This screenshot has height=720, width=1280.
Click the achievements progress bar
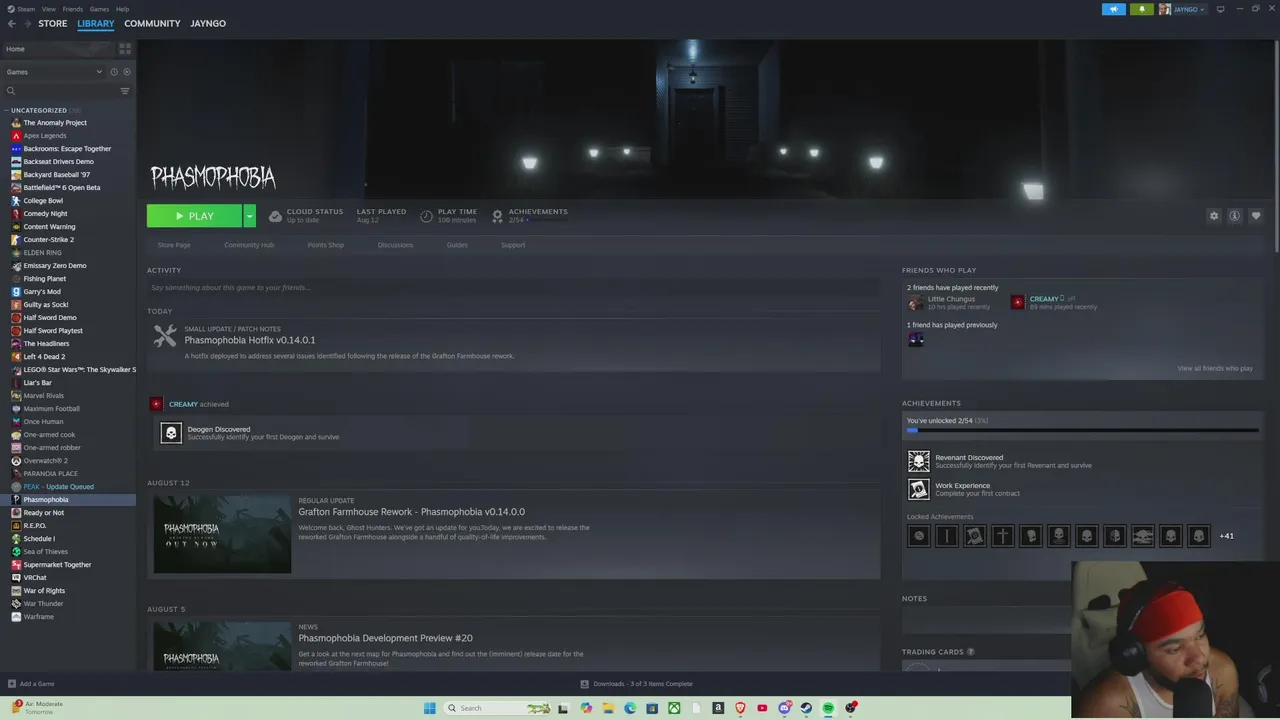coord(1082,430)
